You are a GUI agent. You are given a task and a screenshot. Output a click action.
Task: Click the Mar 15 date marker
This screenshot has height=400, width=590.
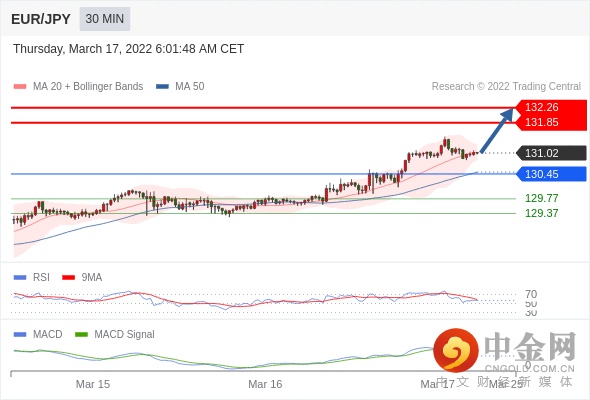93,384
